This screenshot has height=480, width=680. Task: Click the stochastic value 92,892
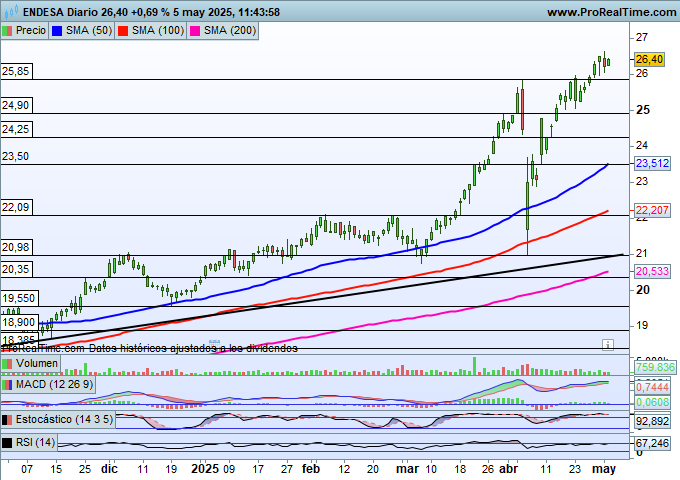[x=653, y=421]
